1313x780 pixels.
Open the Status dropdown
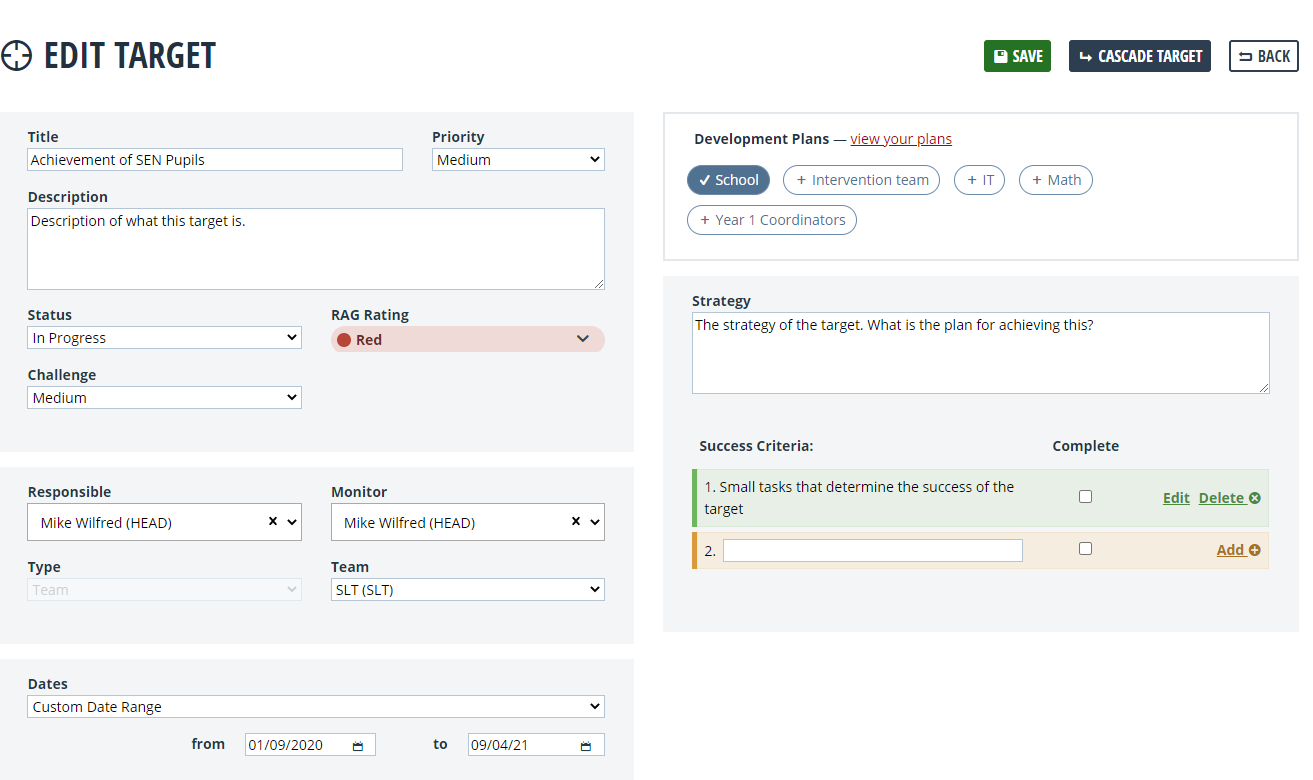pos(164,337)
